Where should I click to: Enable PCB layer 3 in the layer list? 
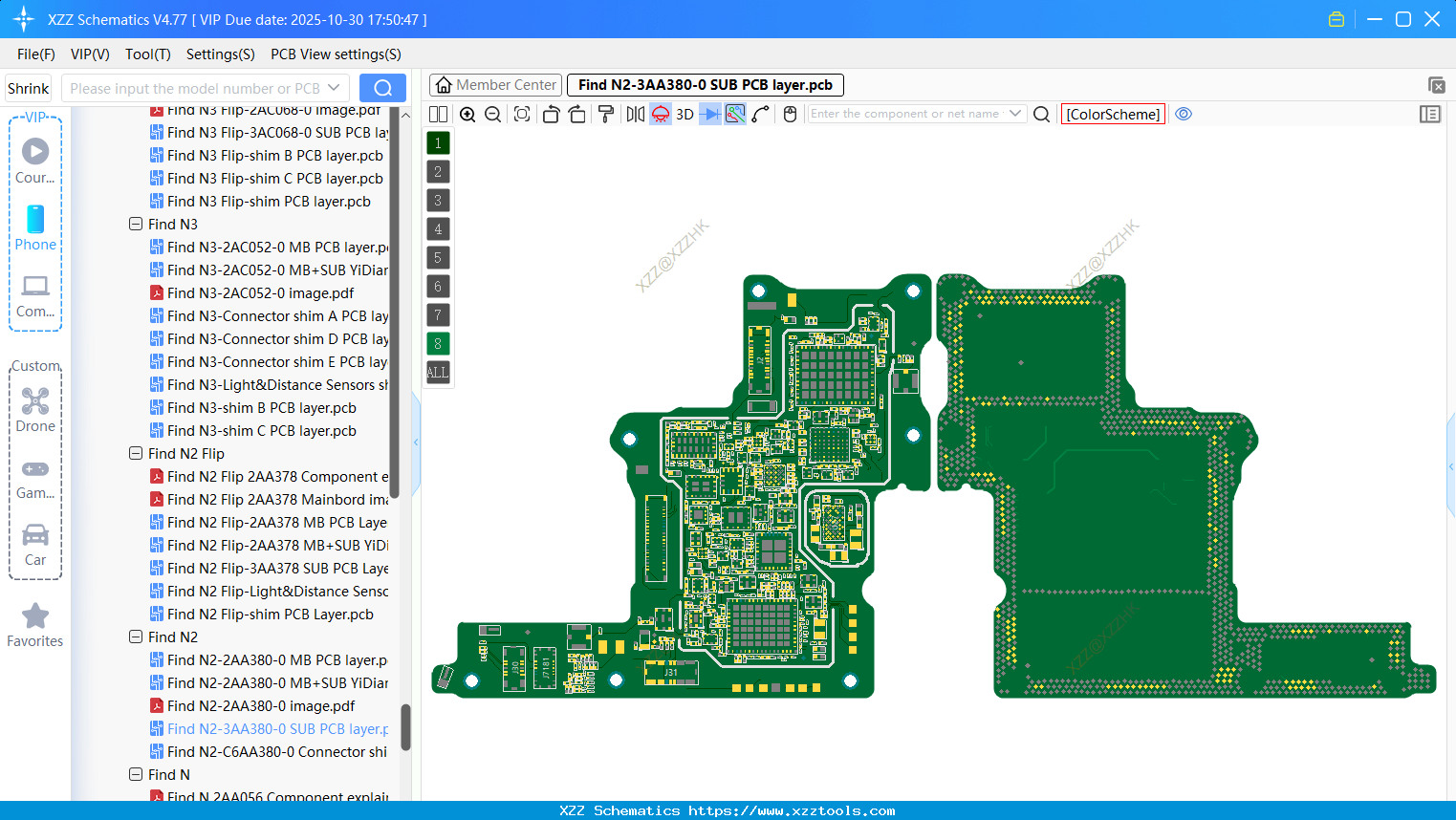438,200
